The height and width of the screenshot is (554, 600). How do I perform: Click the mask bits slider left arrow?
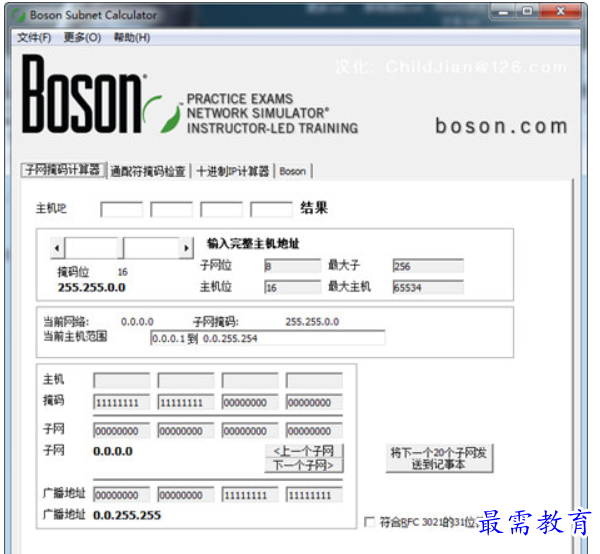pos(57,248)
